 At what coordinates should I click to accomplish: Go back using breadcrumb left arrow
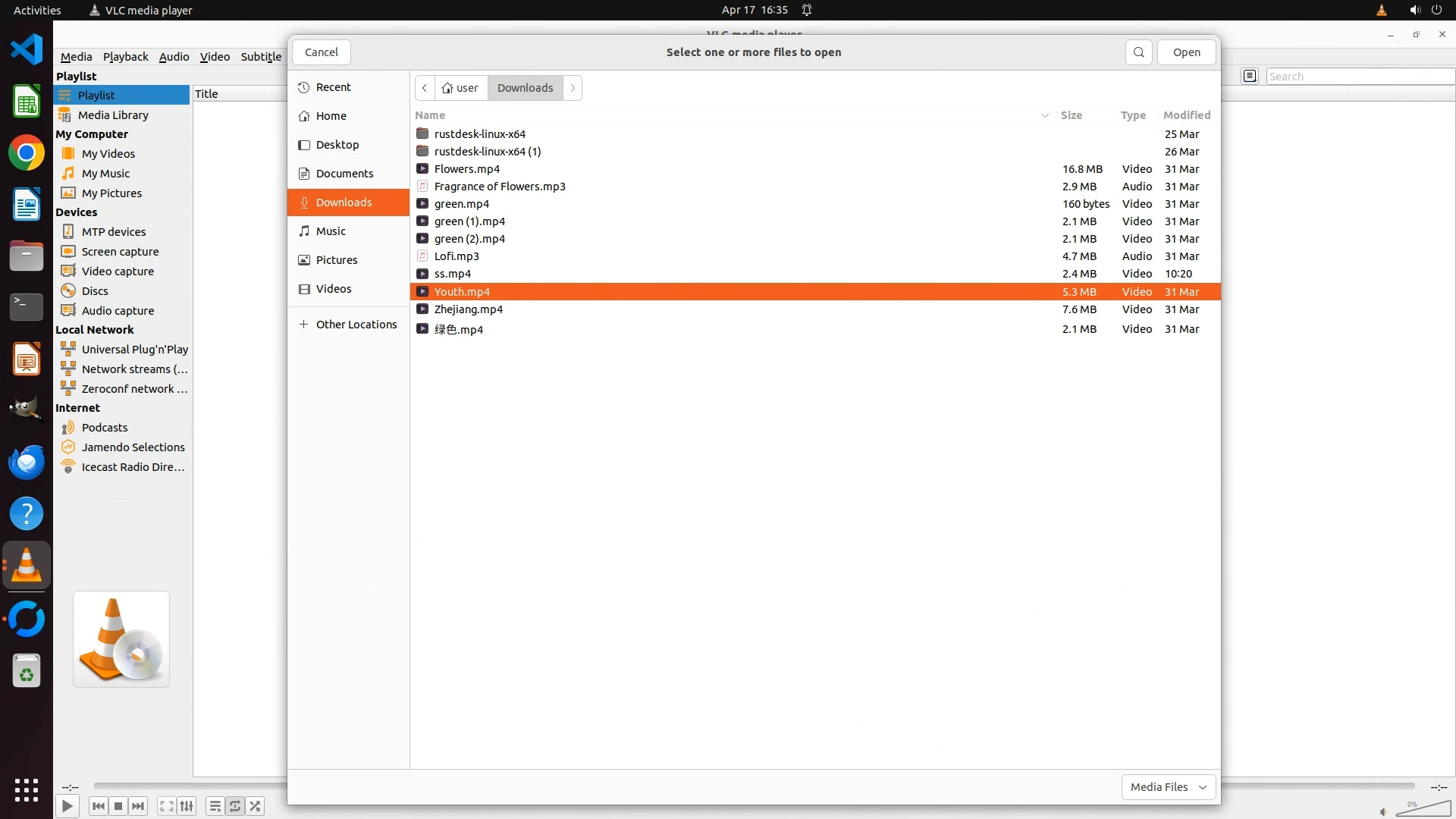point(425,88)
